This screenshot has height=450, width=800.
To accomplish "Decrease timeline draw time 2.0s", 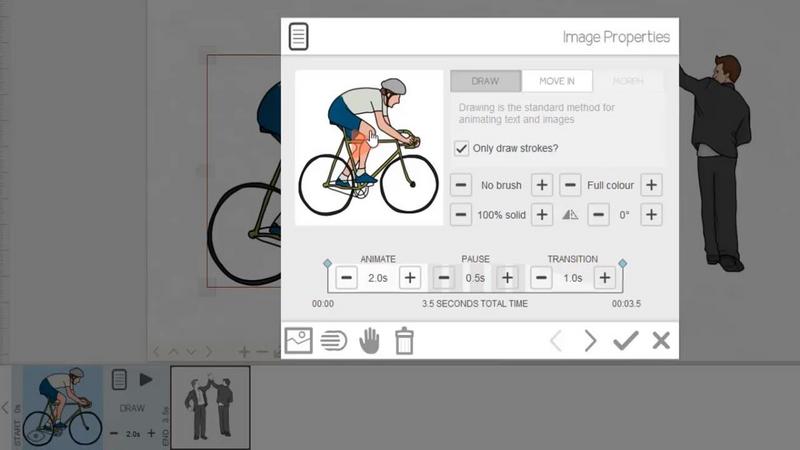I will pos(114,434).
